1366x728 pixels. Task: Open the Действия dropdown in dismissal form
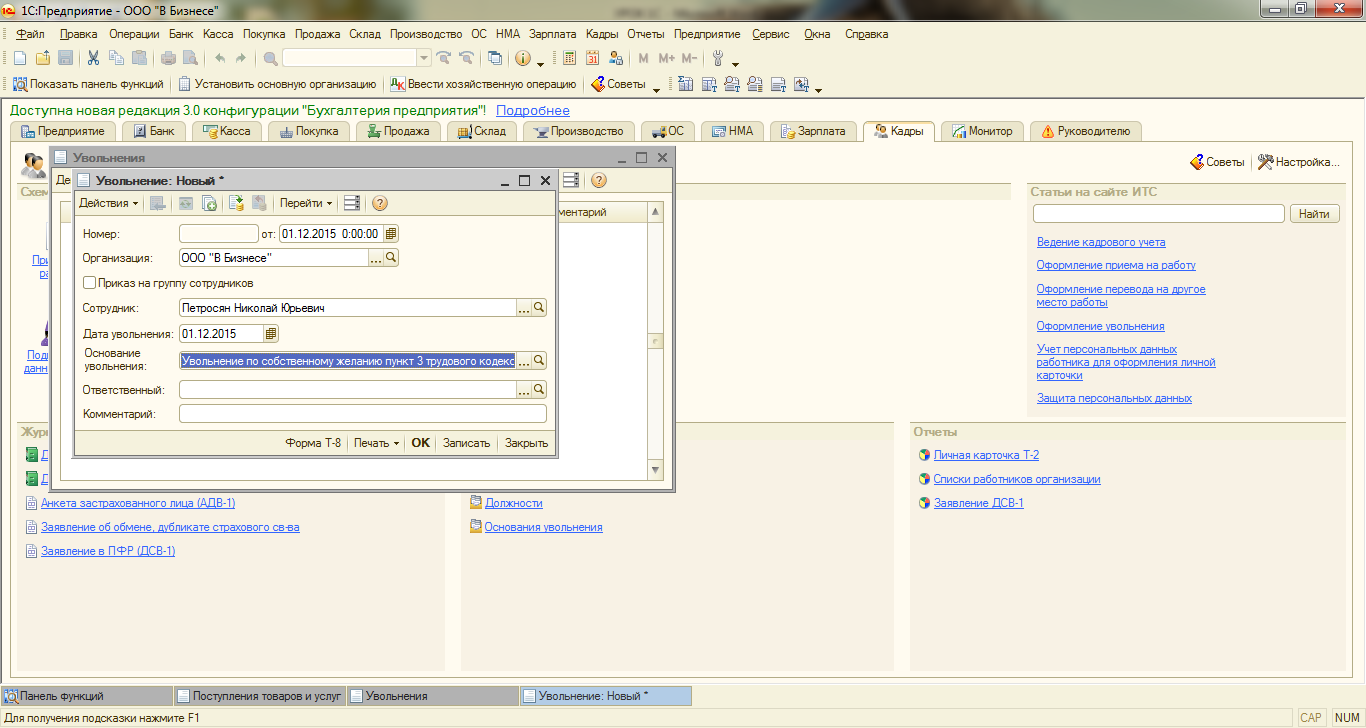coord(109,203)
